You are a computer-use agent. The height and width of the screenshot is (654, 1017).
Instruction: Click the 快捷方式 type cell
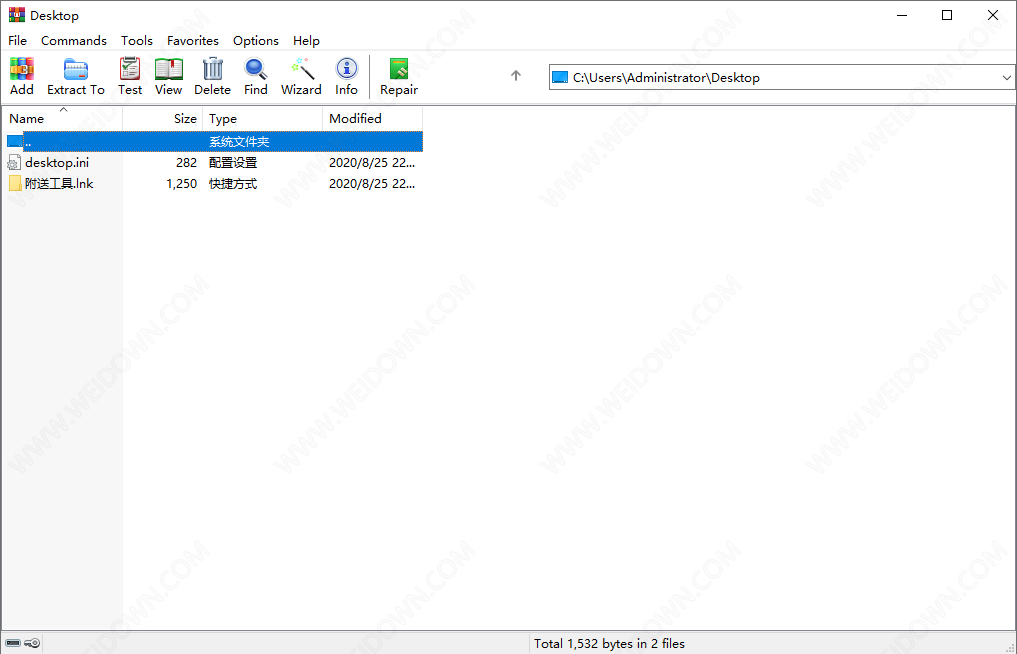(x=233, y=184)
